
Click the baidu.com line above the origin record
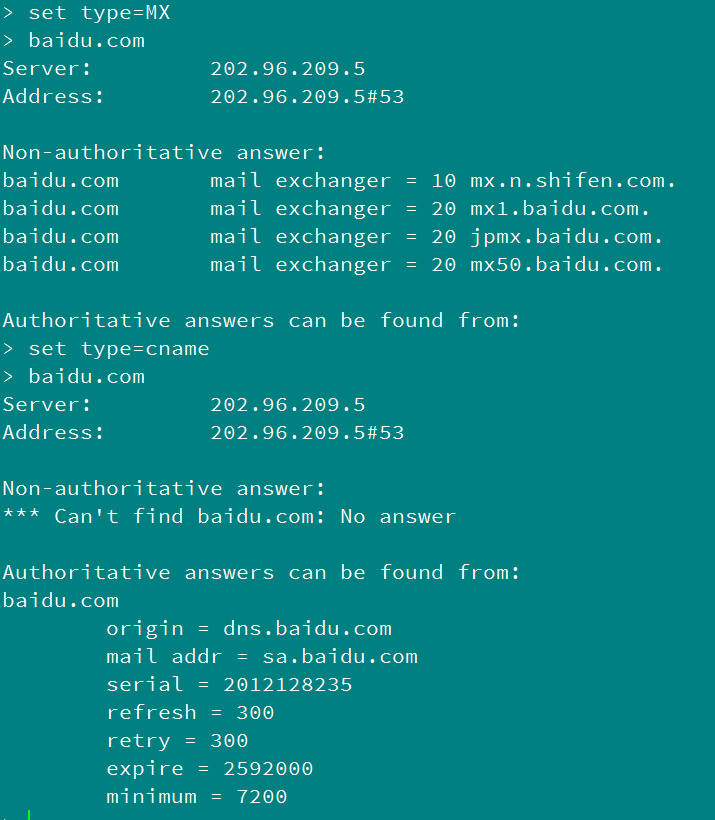click(60, 601)
